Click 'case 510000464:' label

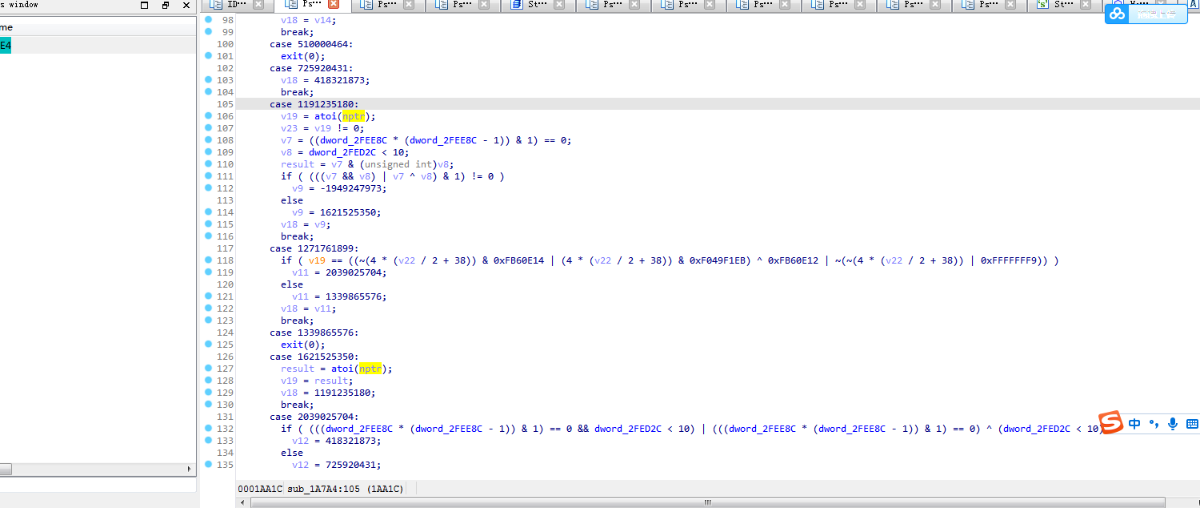coord(311,44)
